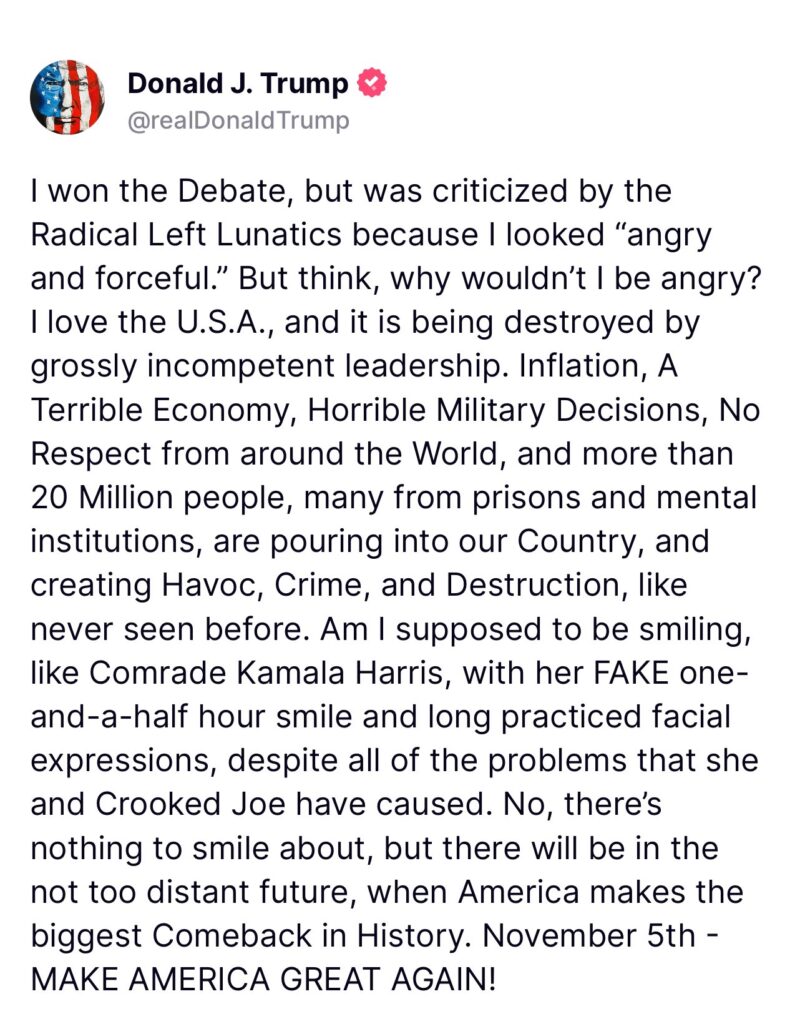Open the Donald J. Trump display name
805x1024 pixels.
(x=238, y=84)
